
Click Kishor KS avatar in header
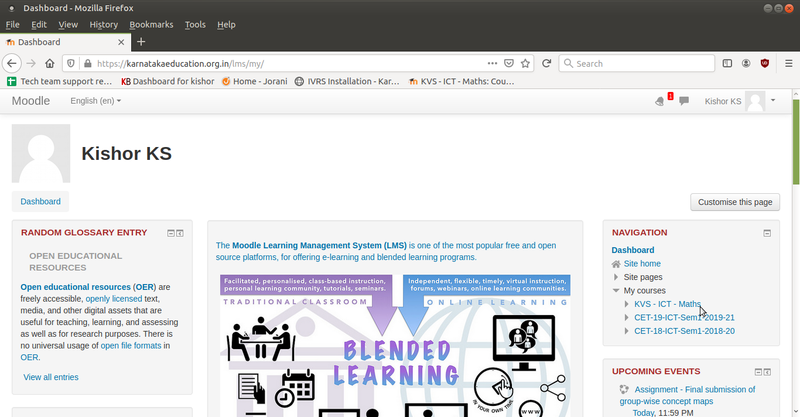click(755, 101)
